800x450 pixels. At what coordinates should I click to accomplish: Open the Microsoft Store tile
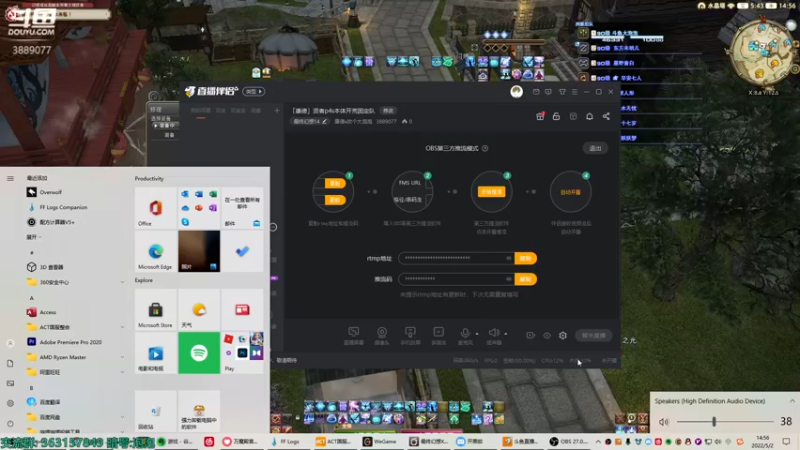tap(155, 309)
